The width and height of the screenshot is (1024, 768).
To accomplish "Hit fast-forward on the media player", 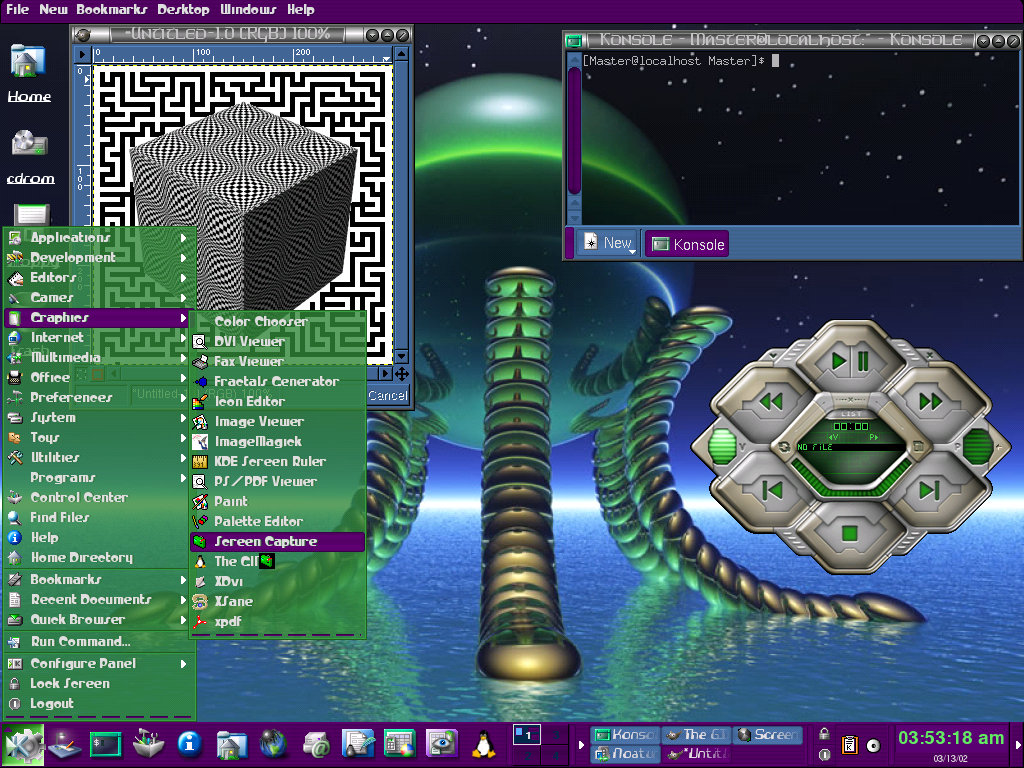I will pos(930,401).
